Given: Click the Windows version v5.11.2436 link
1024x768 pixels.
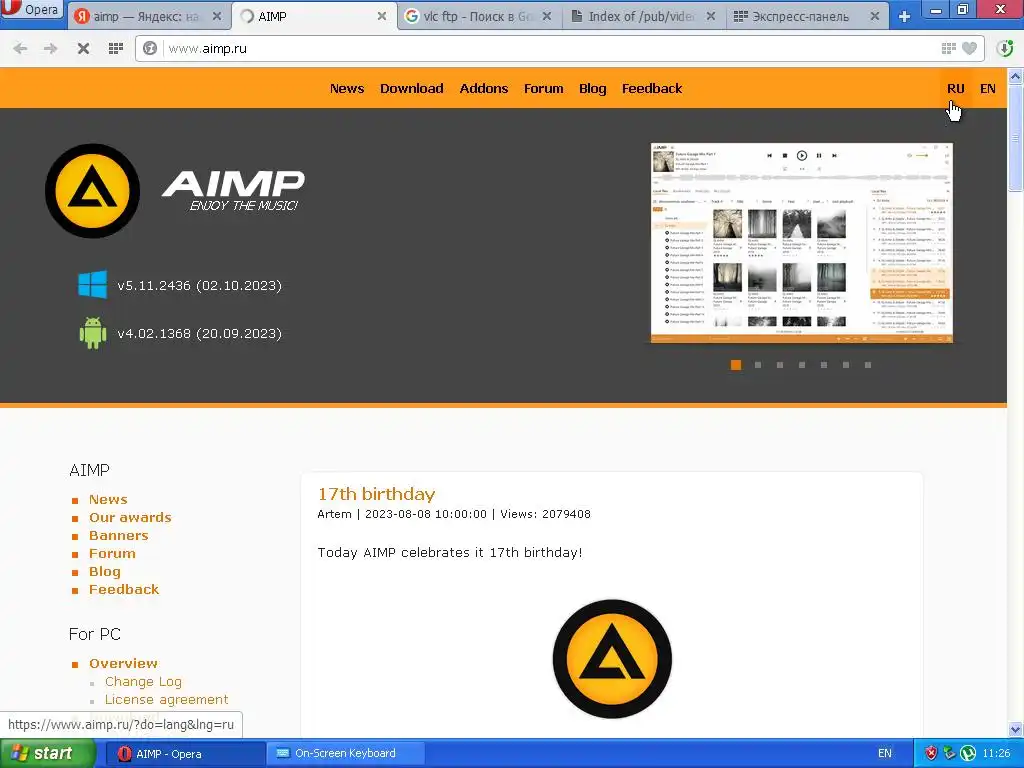Looking at the screenshot, I should pyautogui.click(x=199, y=285).
